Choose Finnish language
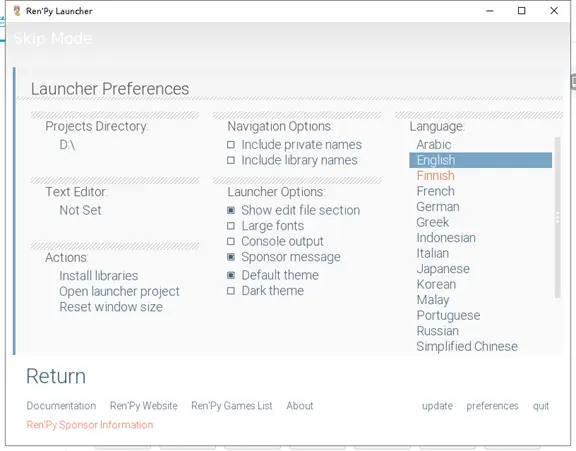 (435, 176)
